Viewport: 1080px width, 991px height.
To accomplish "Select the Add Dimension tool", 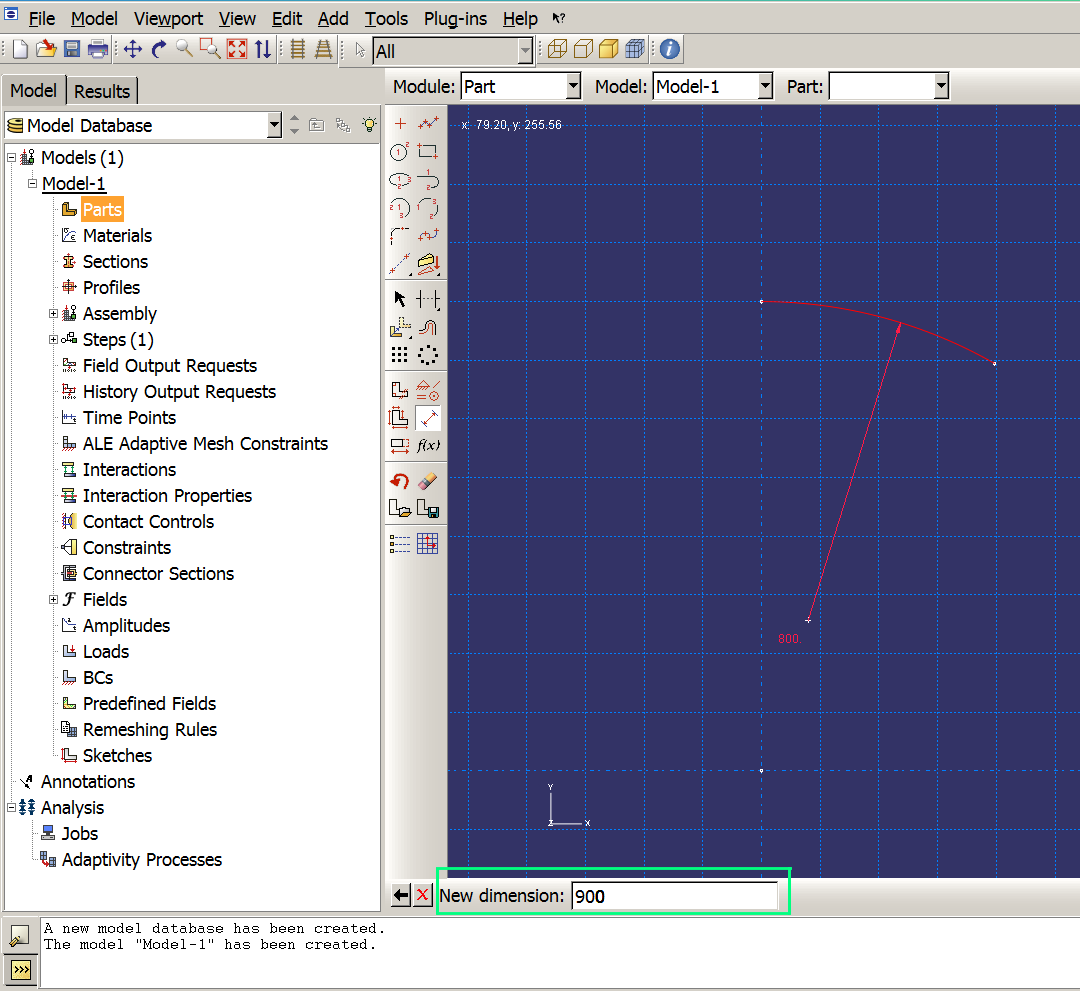I will [428, 418].
